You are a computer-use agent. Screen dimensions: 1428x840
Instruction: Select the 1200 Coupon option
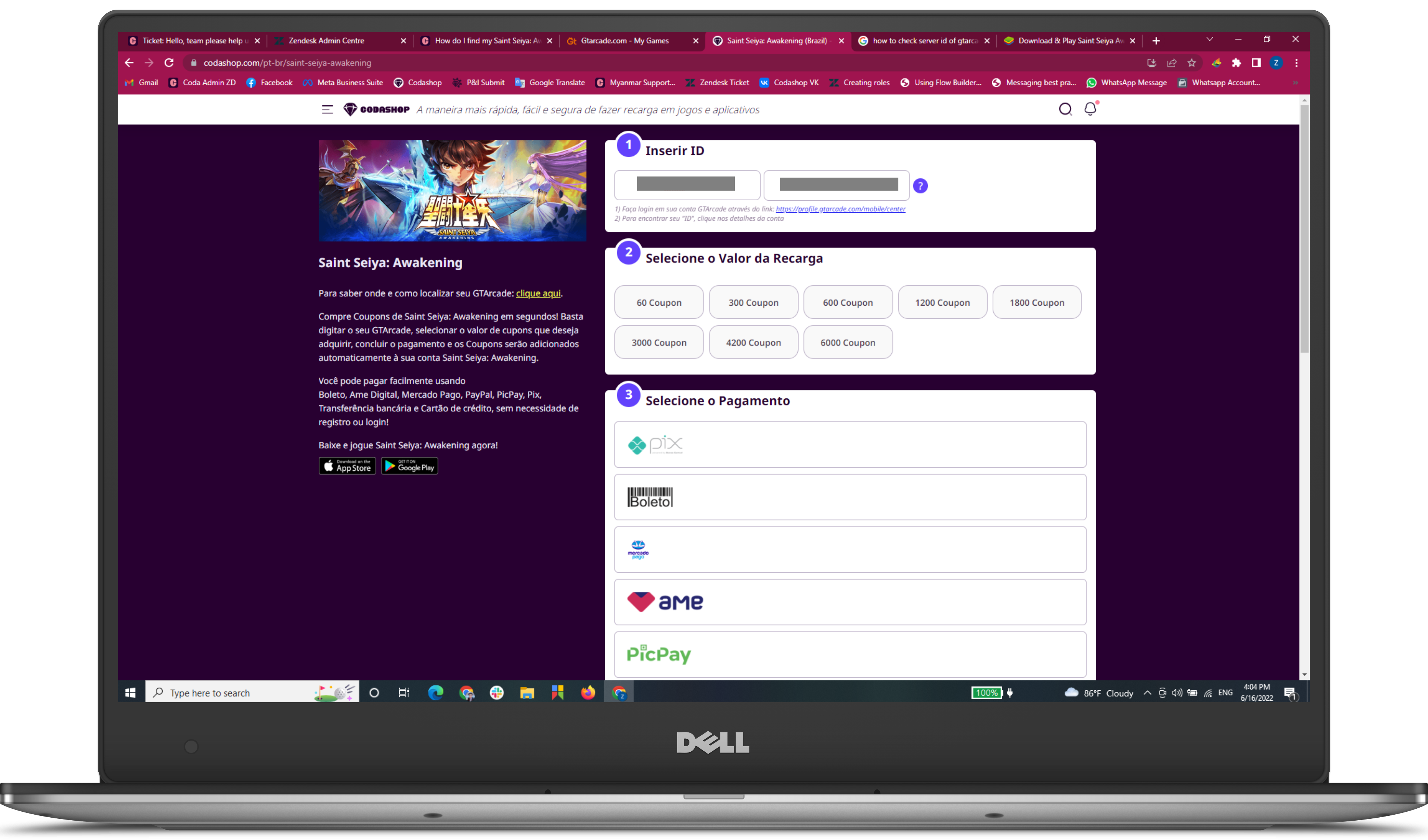pyautogui.click(x=942, y=302)
